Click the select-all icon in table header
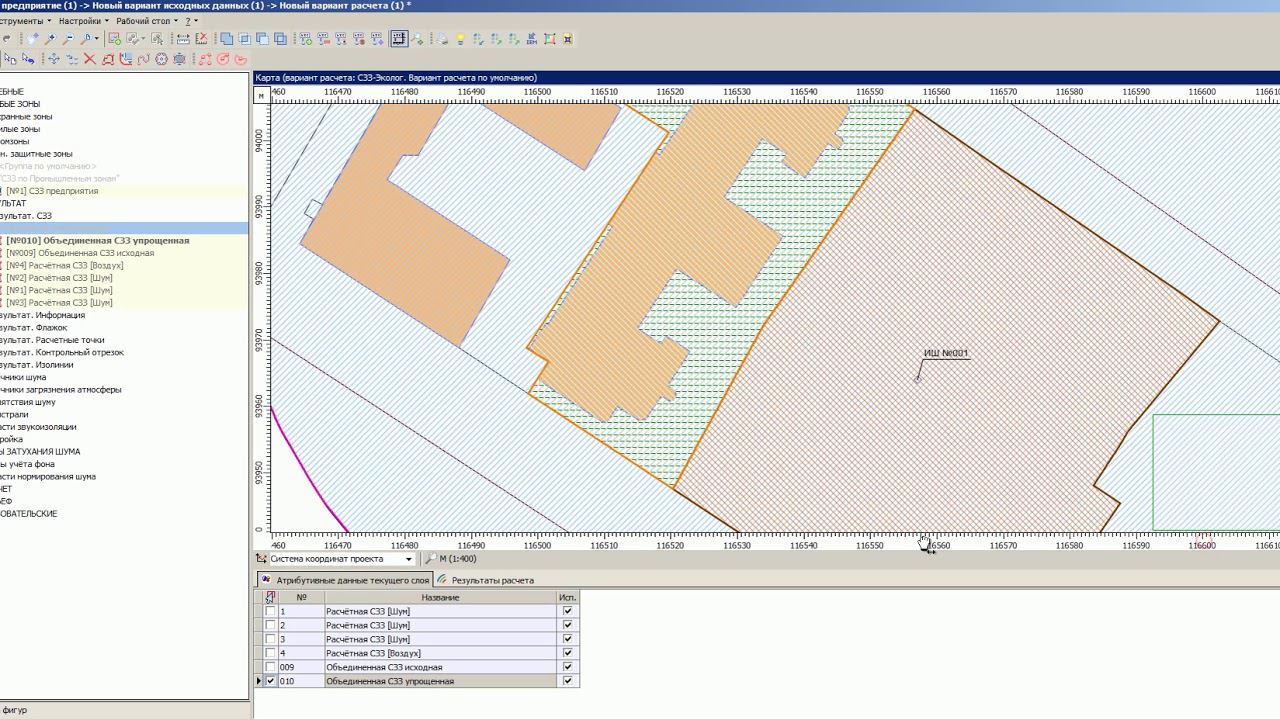 (x=270, y=597)
